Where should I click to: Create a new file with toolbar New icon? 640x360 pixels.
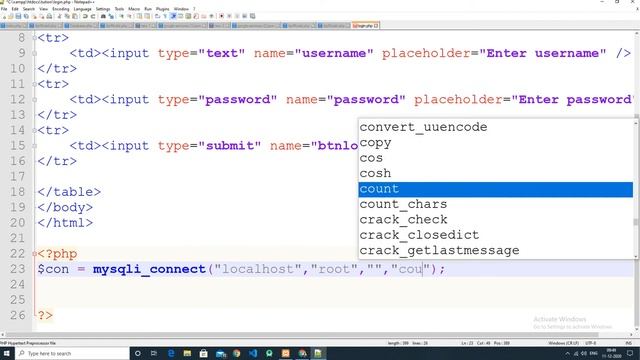tap(4, 16)
